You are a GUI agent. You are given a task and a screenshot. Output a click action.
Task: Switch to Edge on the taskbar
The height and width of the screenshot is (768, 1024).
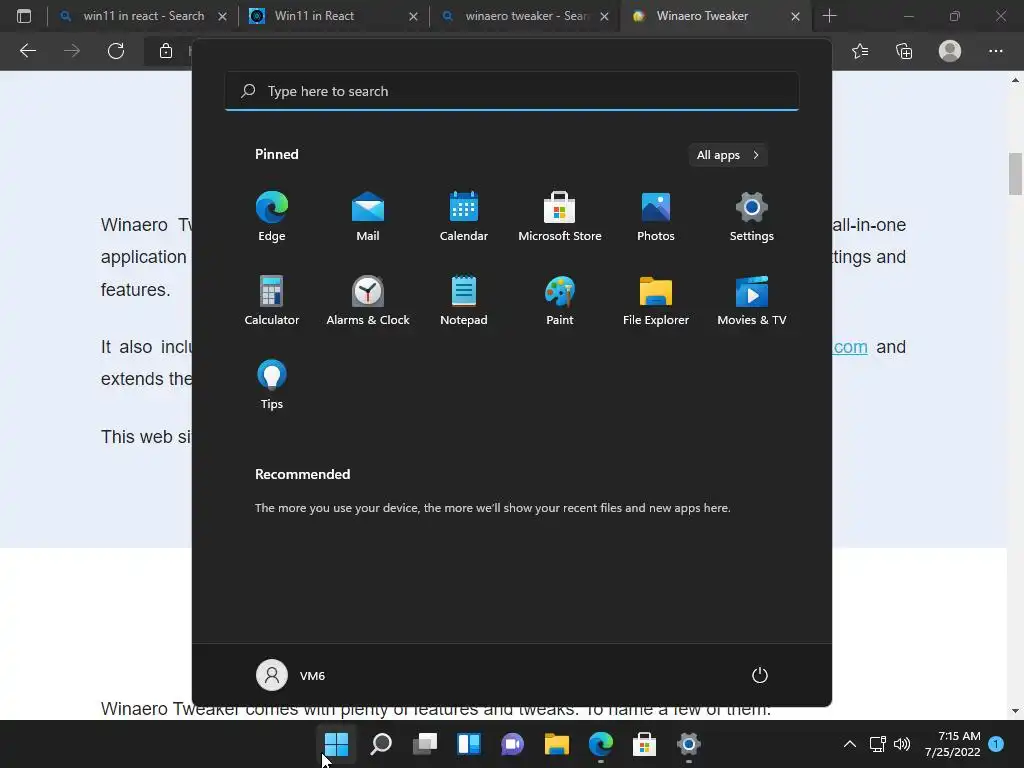point(601,744)
